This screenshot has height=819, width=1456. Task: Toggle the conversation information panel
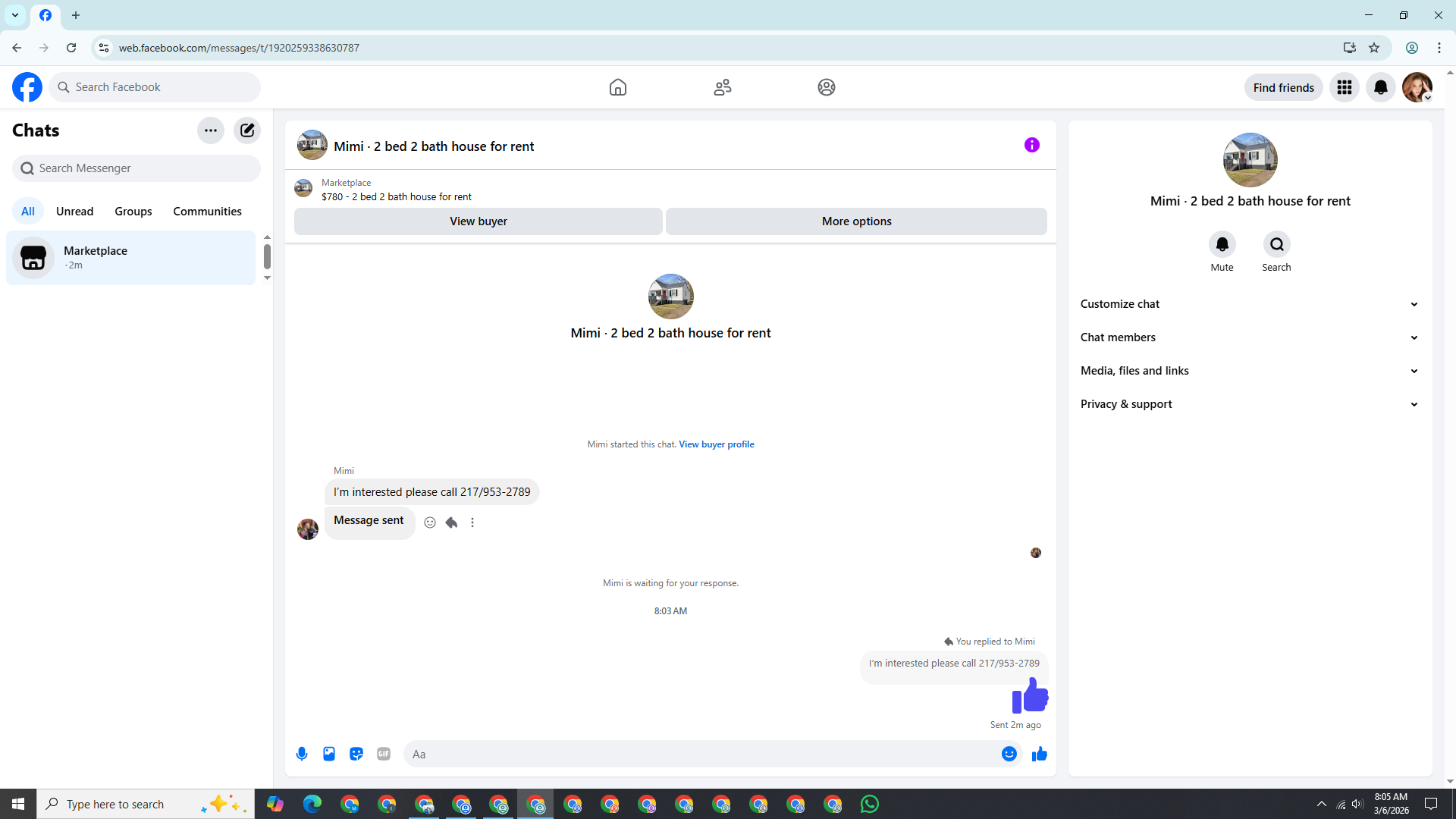[x=1031, y=145]
